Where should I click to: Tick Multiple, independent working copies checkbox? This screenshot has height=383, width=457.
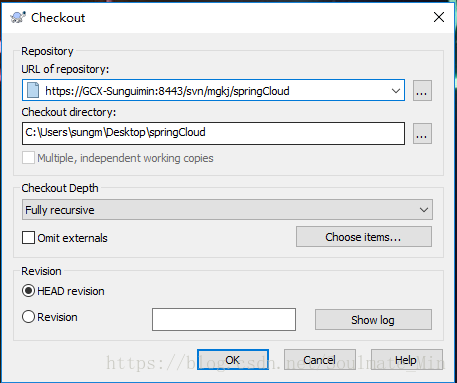[x=28, y=158]
